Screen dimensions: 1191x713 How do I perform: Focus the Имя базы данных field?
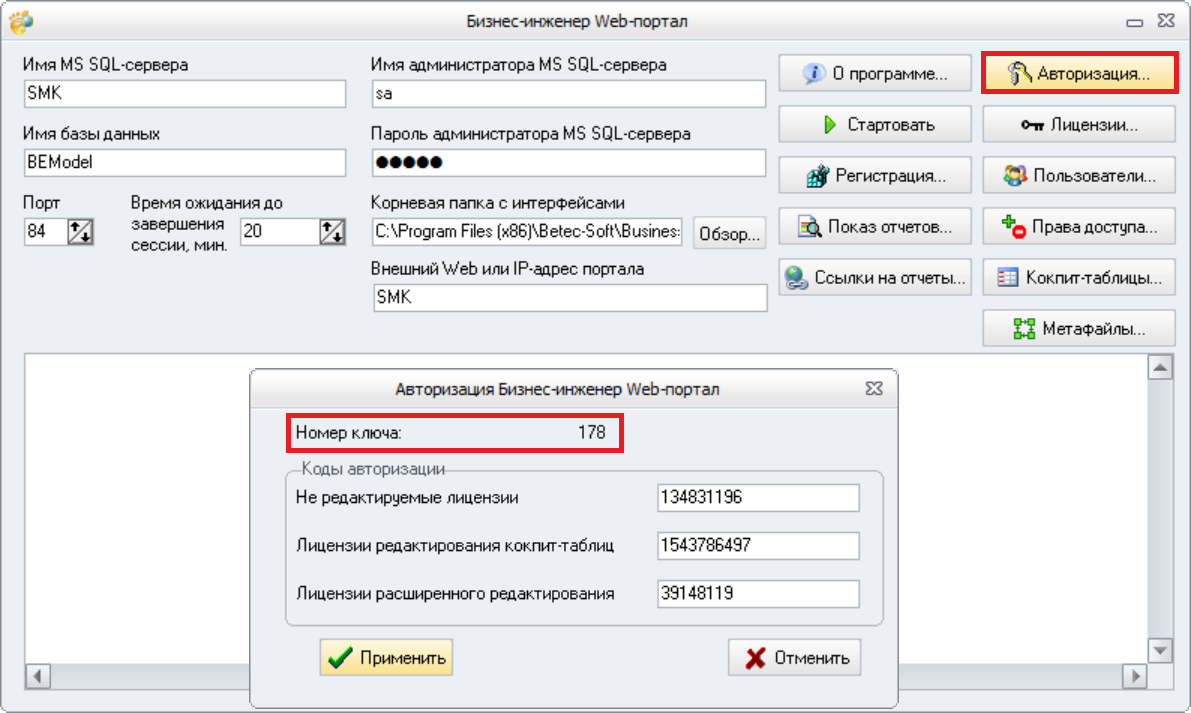(x=185, y=162)
